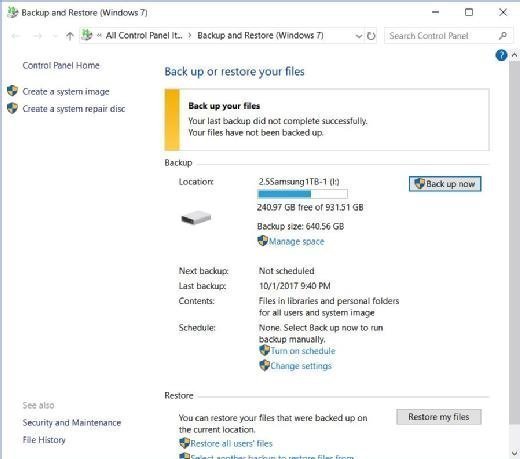Maximize the Backup and Restore window
The image size is (520, 459).
[x=469, y=12]
